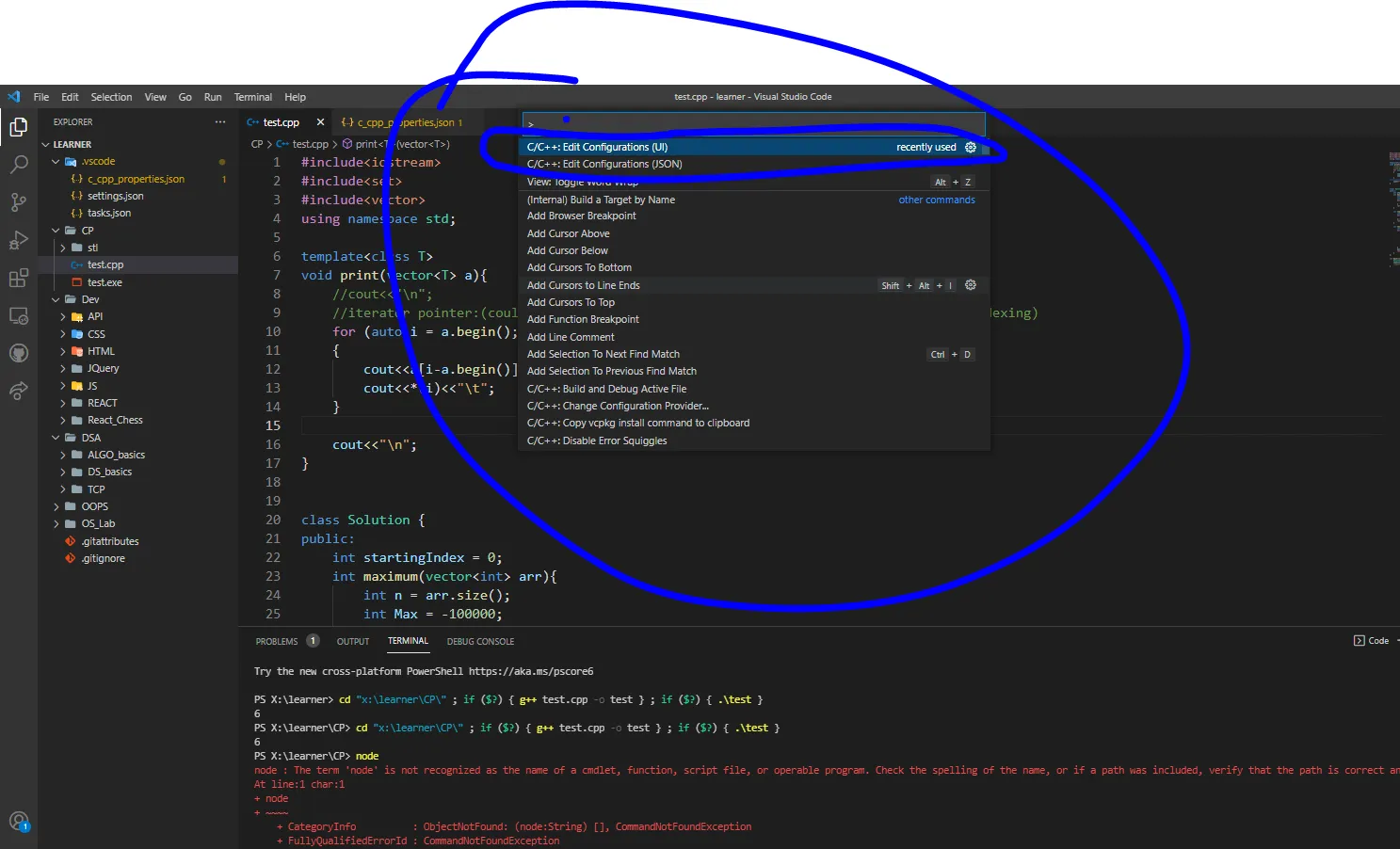This screenshot has height=849, width=1400.
Task: Open test.exe in the Explorer tree
Action: click(x=137, y=282)
